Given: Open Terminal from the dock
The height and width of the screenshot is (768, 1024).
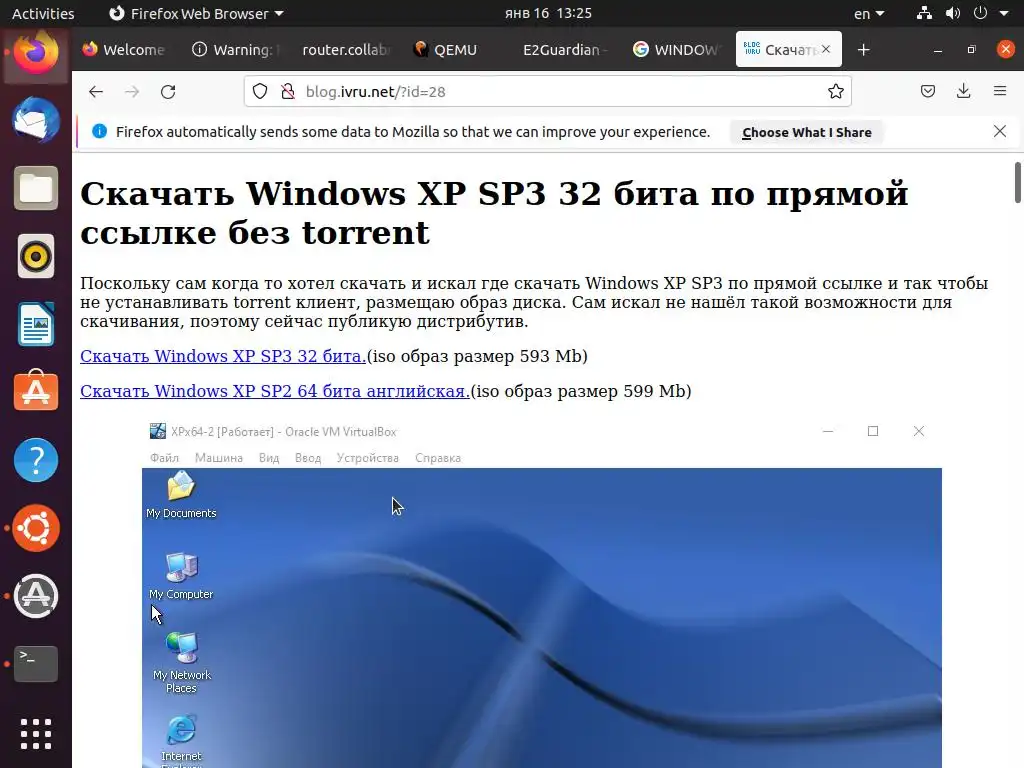Looking at the screenshot, I should (x=36, y=664).
